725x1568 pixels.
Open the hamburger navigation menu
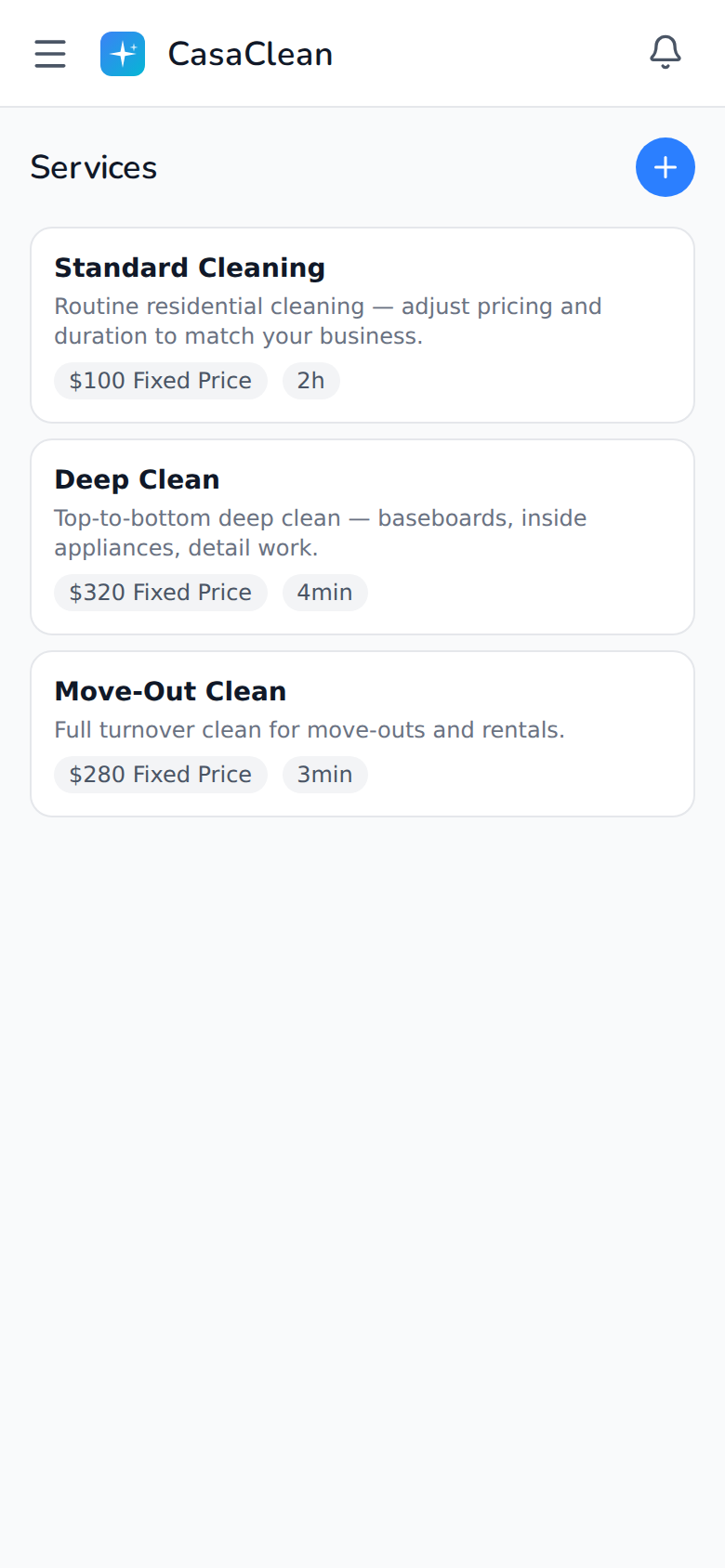click(x=50, y=54)
